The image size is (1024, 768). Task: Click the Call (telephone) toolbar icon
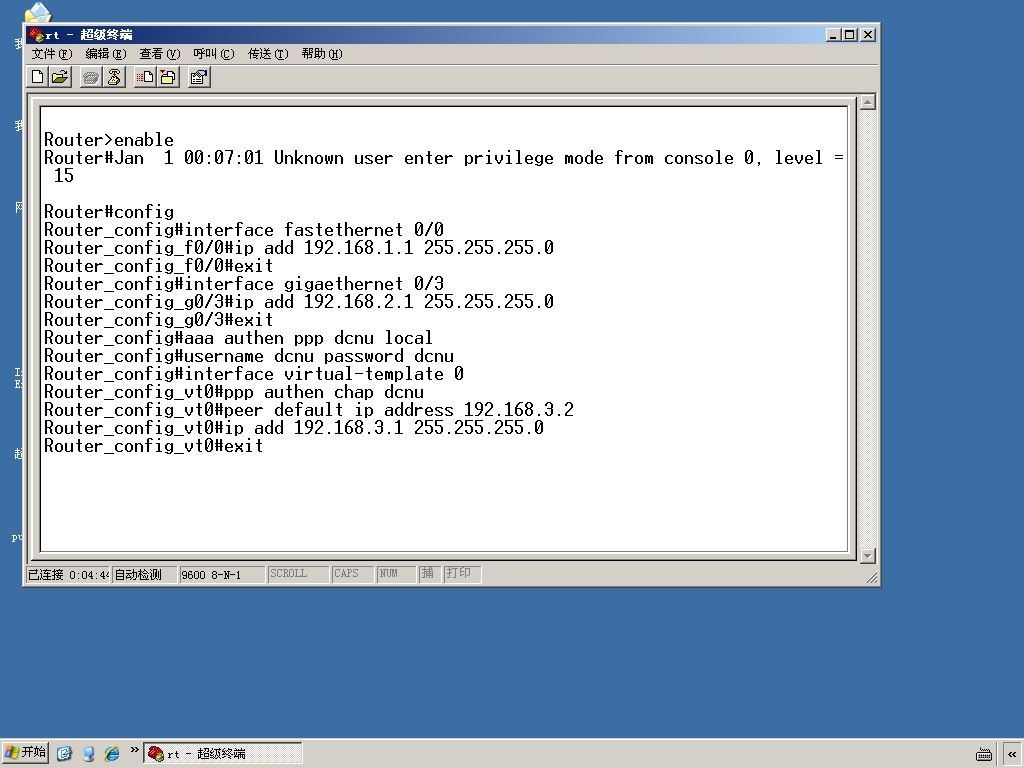tap(91, 78)
